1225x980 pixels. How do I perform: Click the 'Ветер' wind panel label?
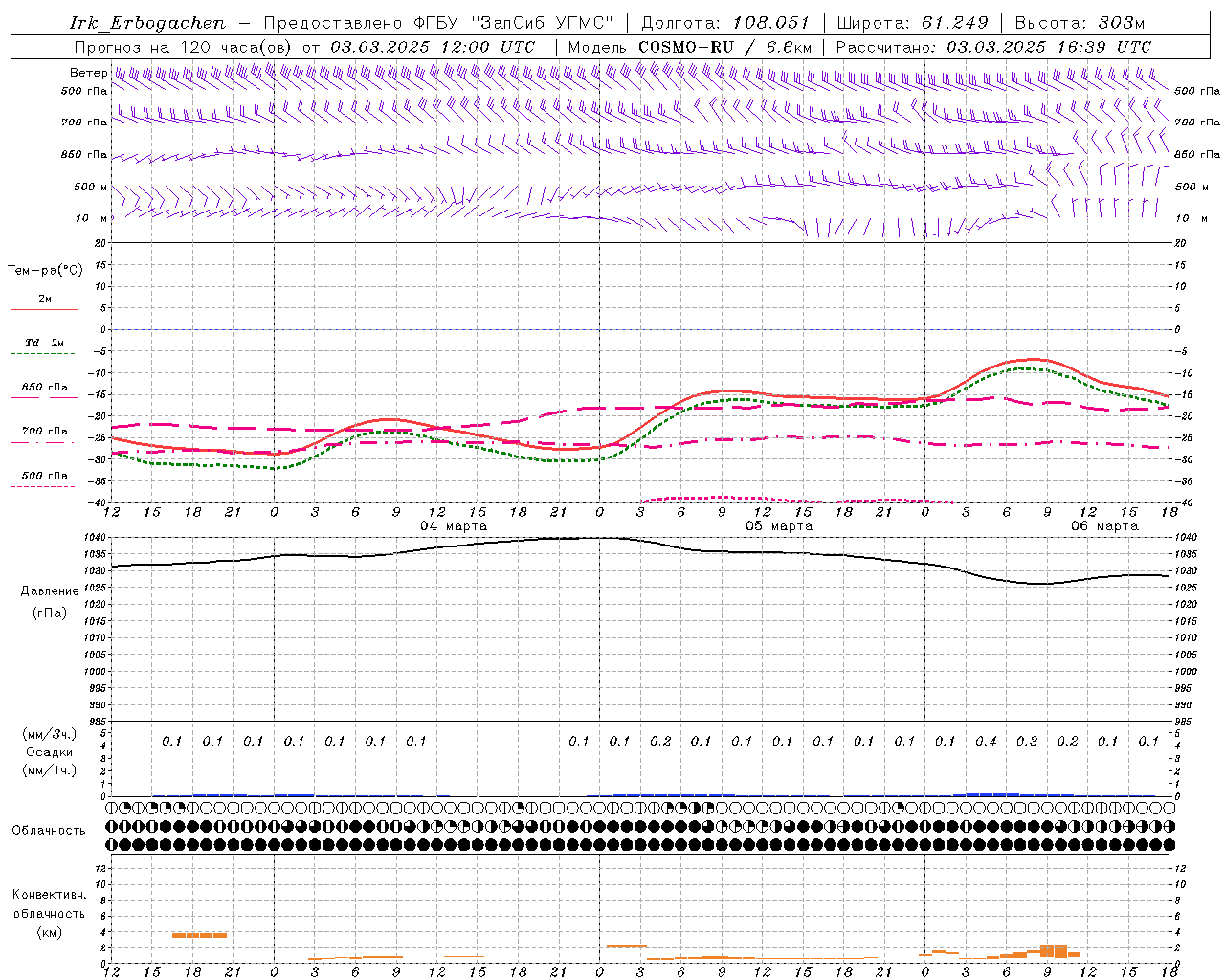(88, 73)
